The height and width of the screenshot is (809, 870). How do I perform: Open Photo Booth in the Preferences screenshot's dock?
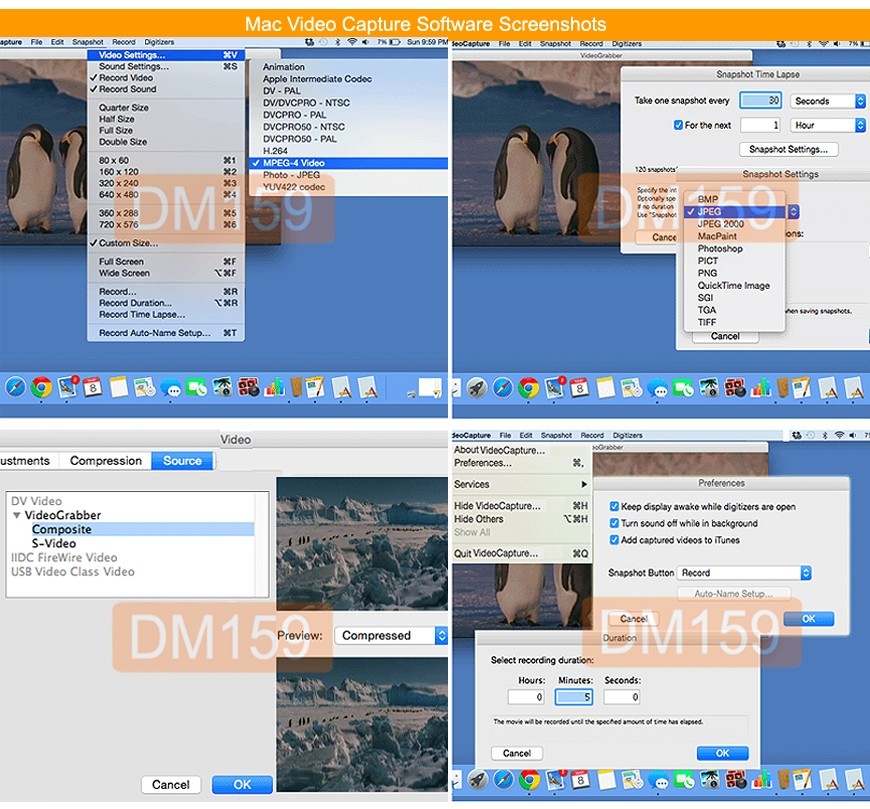pos(736,780)
